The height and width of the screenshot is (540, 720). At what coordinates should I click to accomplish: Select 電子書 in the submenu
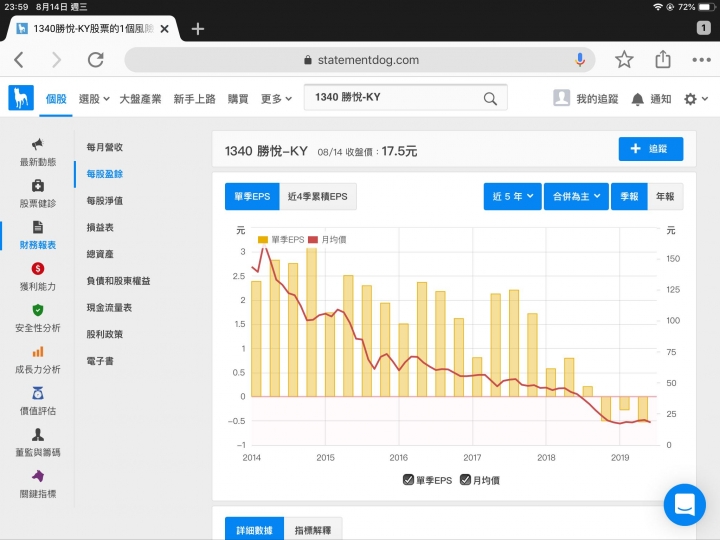[100, 361]
